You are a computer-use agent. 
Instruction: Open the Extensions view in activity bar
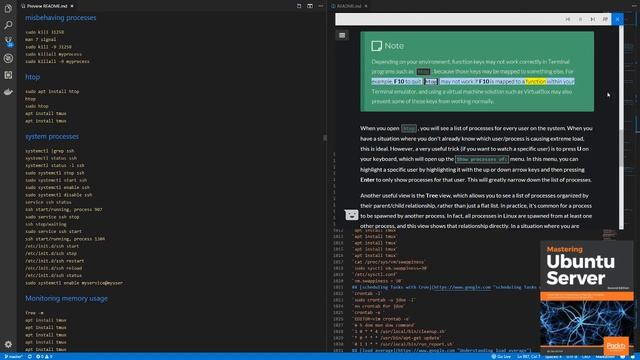[x=8, y=75]
